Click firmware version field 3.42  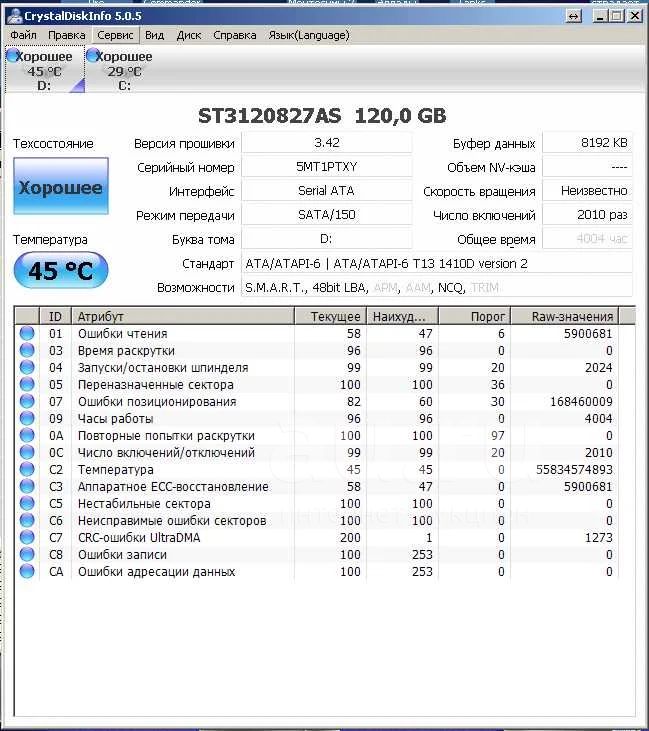pos(327,143)
